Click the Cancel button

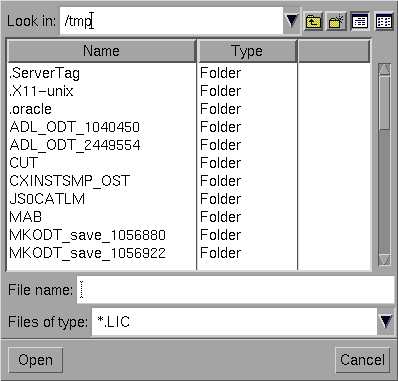362,360
